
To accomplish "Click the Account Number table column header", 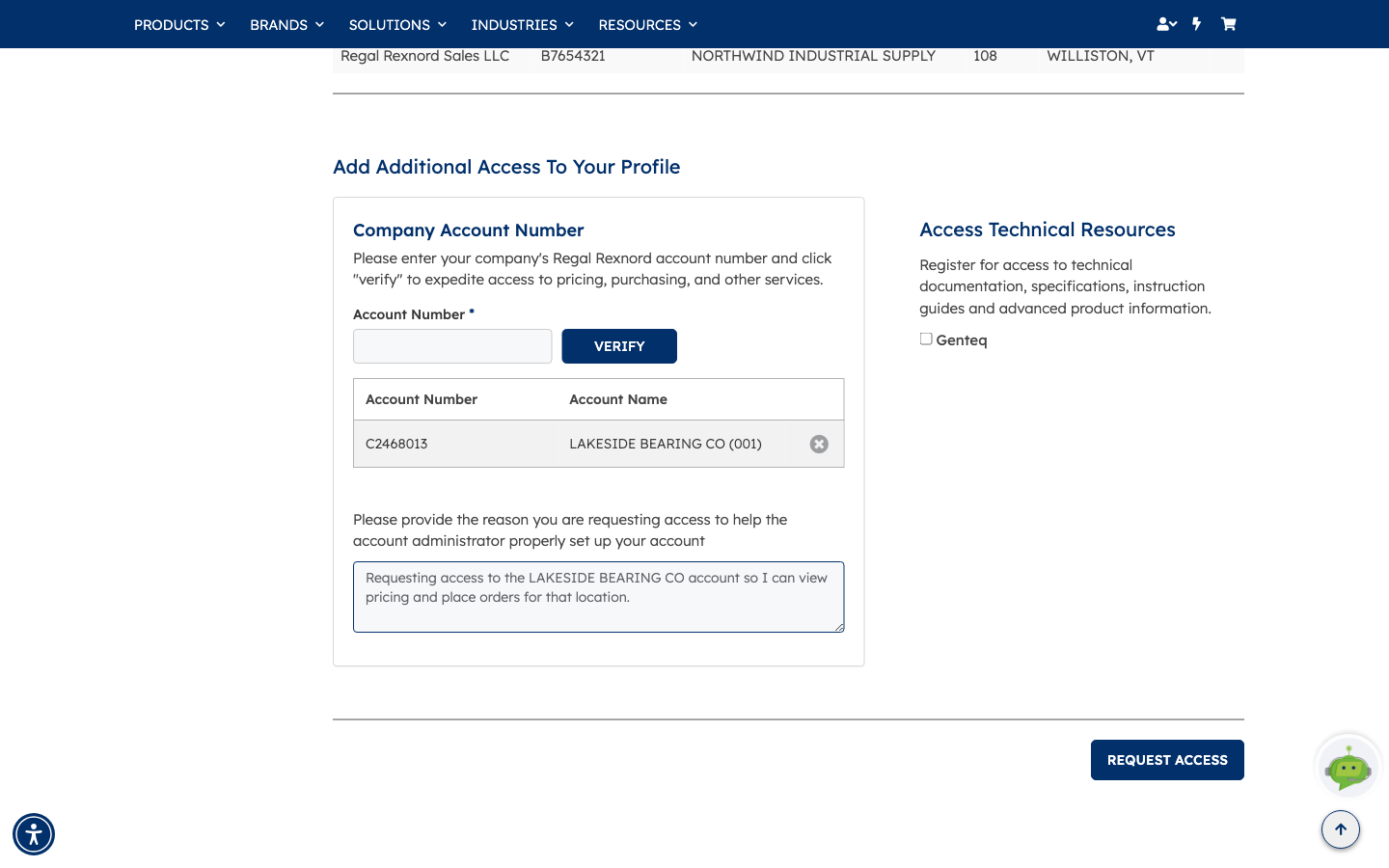I will (422, 399).
